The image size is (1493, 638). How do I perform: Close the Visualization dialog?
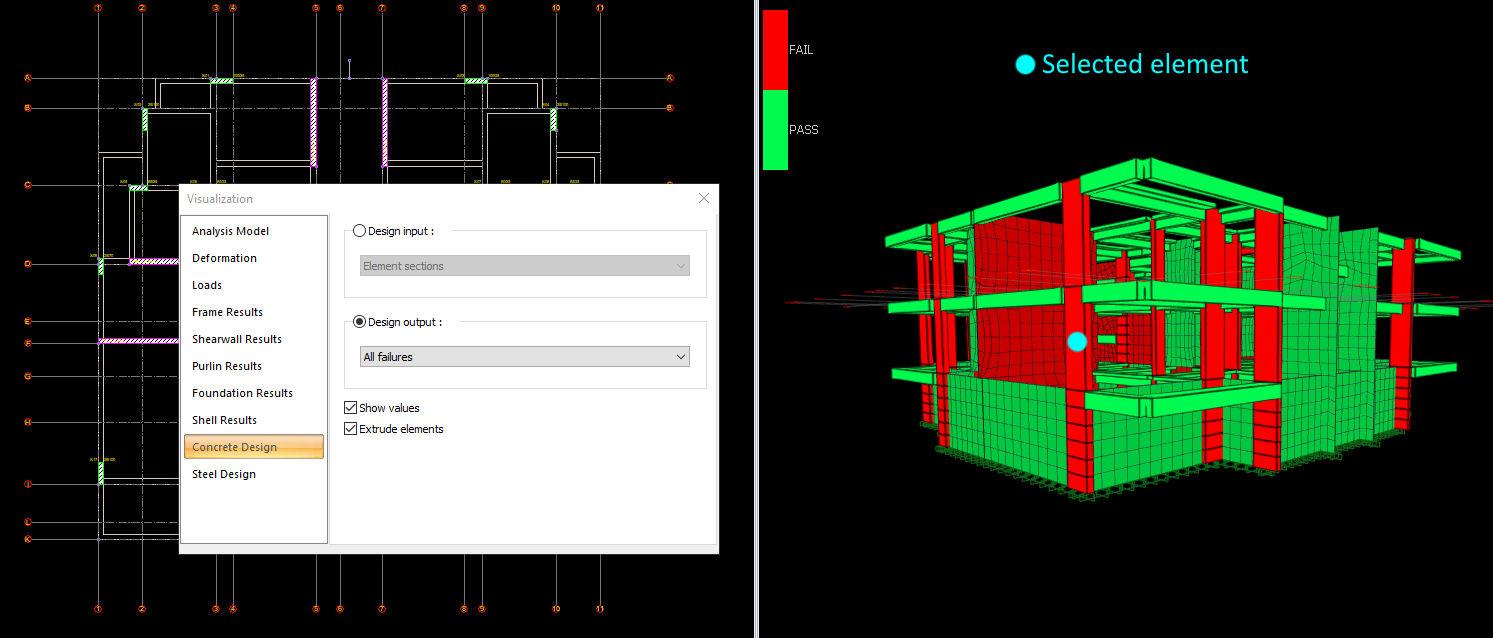(x=704, y=198)
